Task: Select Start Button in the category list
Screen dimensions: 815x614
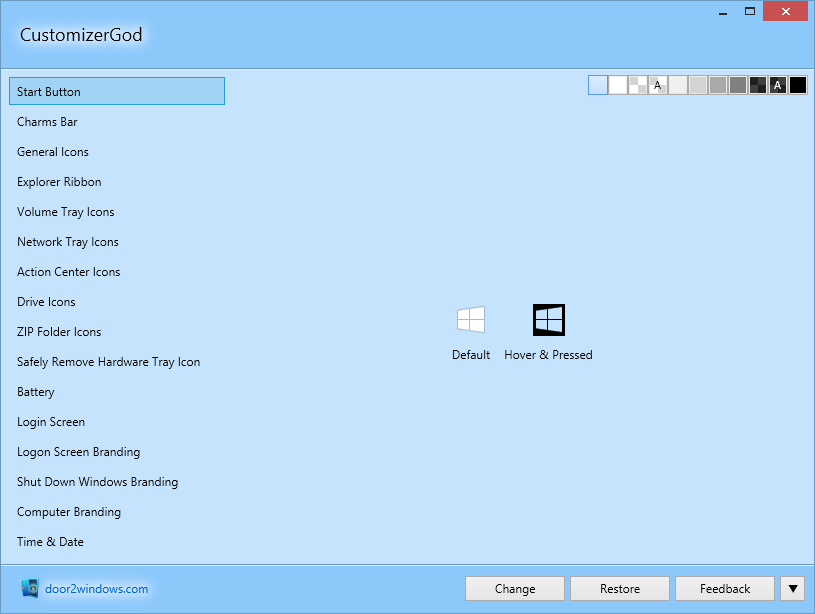Action: click(x=117, y=92)
